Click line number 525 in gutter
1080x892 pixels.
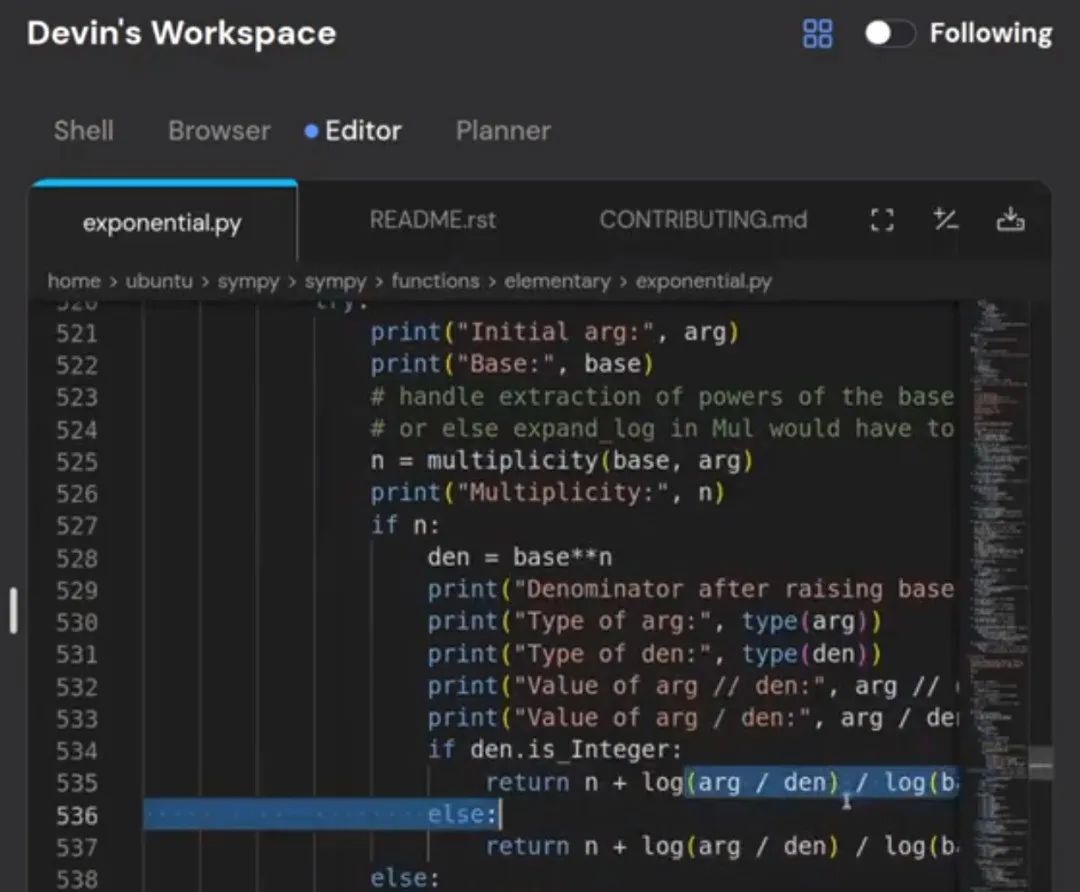76,461
